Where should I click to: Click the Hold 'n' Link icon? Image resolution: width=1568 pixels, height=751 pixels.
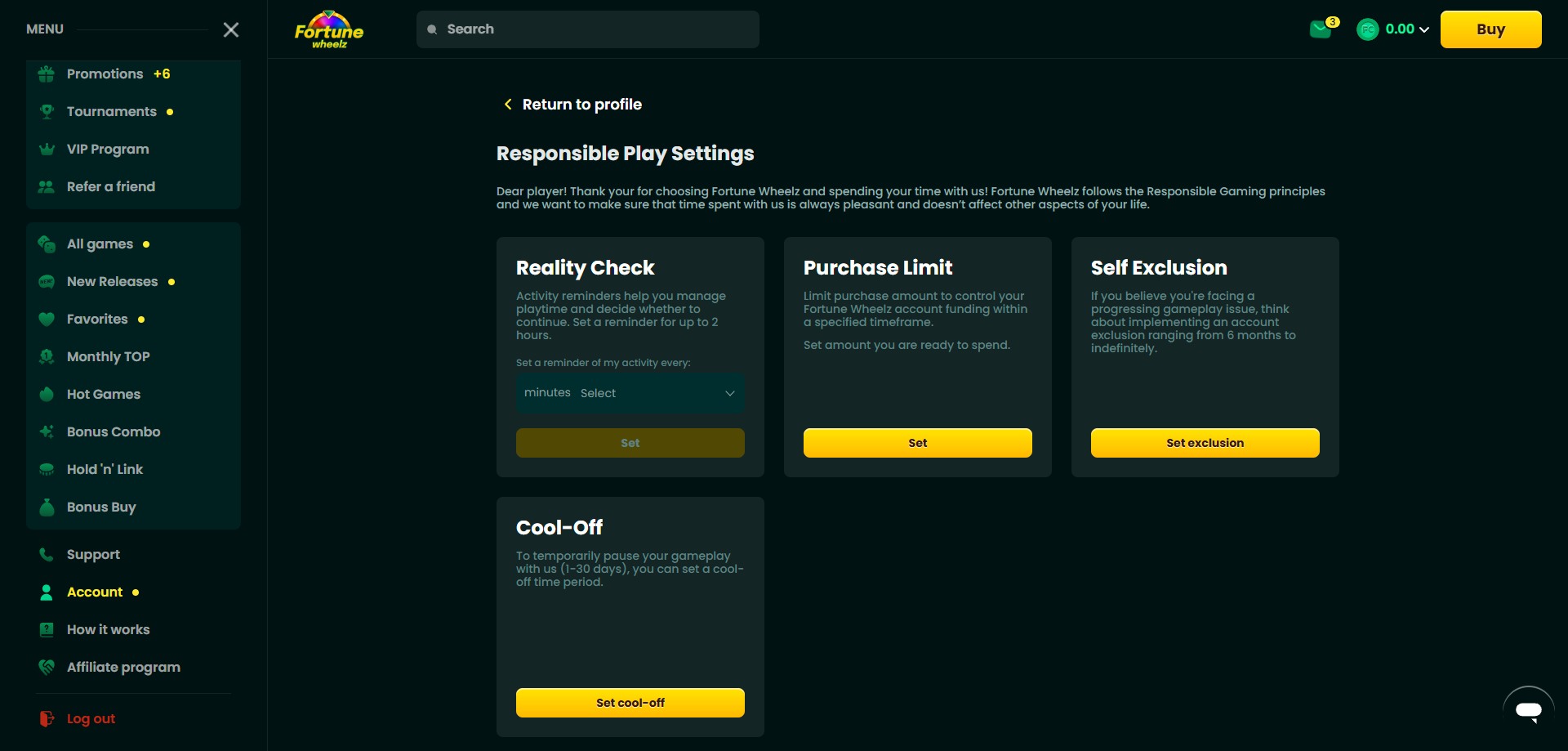pyautogui.click(x=47, y=470)
